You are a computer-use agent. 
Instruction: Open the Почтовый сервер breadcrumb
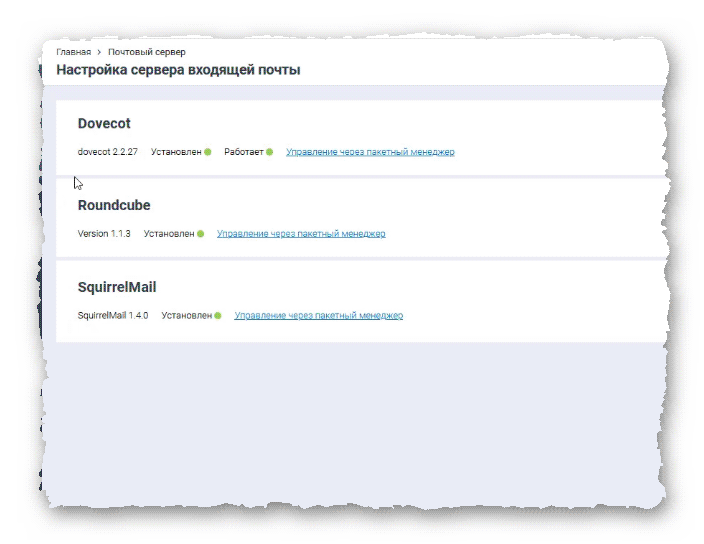(x=146, y=52)
